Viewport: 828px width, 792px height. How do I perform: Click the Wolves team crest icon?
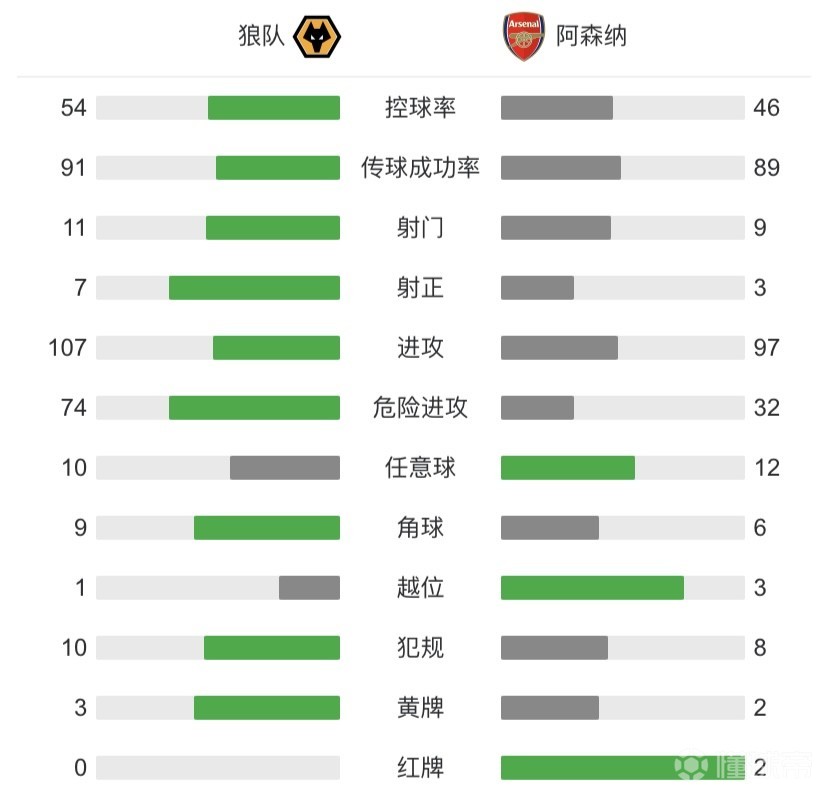[x=317, y=37]
